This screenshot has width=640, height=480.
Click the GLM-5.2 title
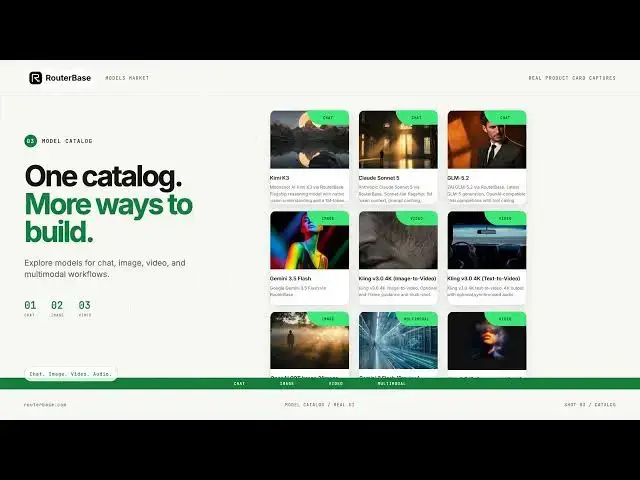coord(458,178)
